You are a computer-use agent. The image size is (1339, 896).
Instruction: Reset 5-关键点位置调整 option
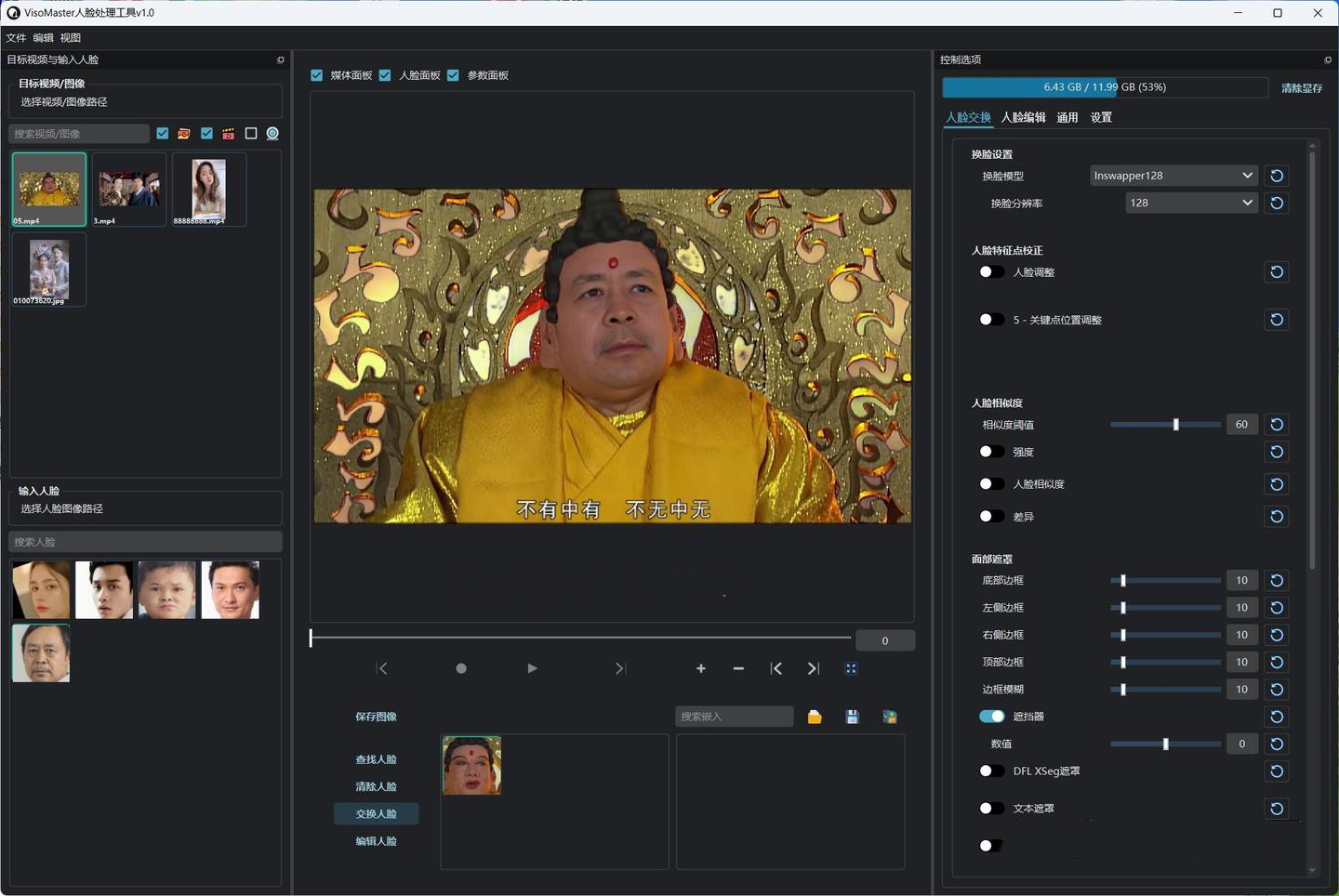(1277, 320)
